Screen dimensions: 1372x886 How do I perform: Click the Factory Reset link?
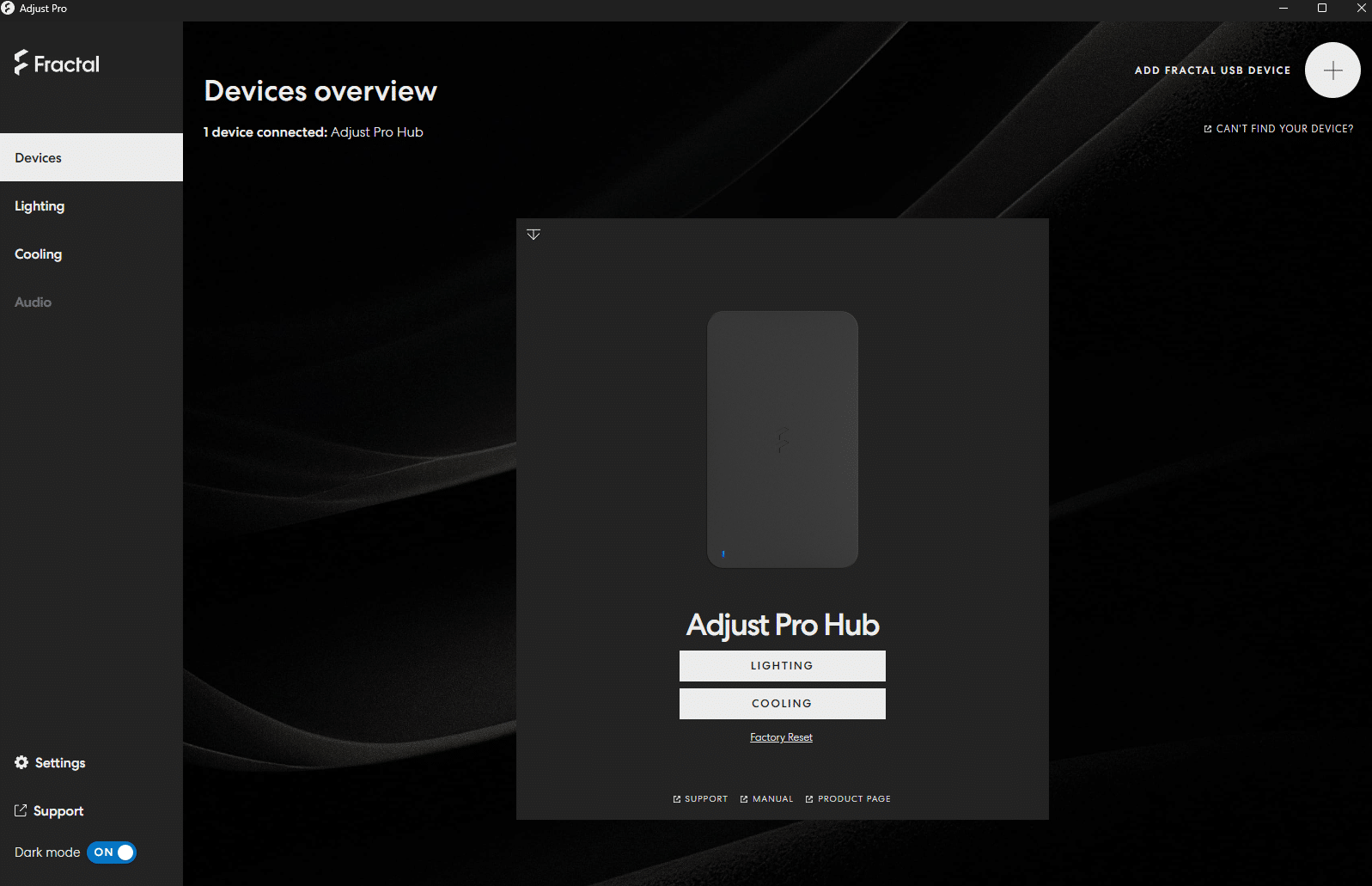tap(781, 737)
